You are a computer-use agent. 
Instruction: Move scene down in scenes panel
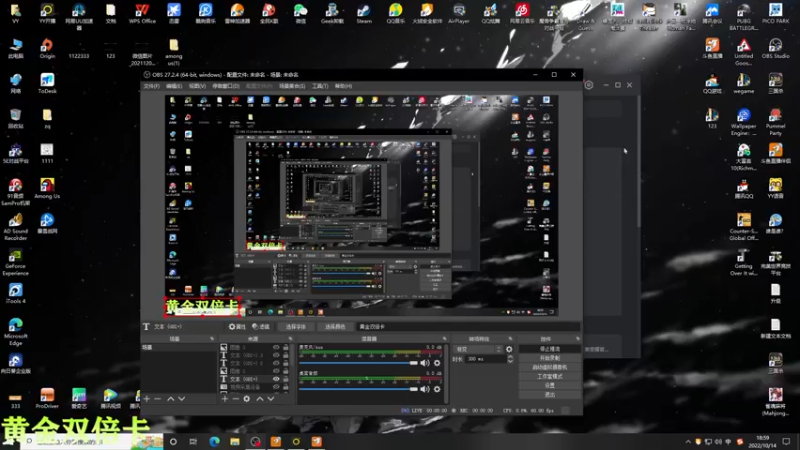(x=182, y=398)
